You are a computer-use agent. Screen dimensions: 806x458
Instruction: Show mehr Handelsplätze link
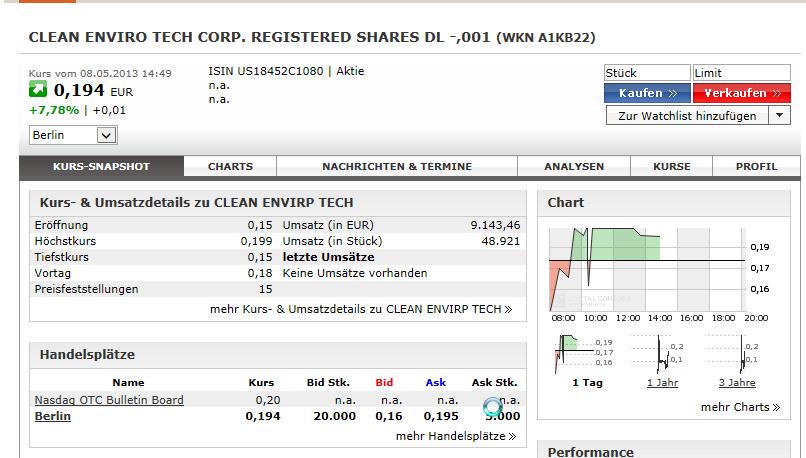point(455,436)
